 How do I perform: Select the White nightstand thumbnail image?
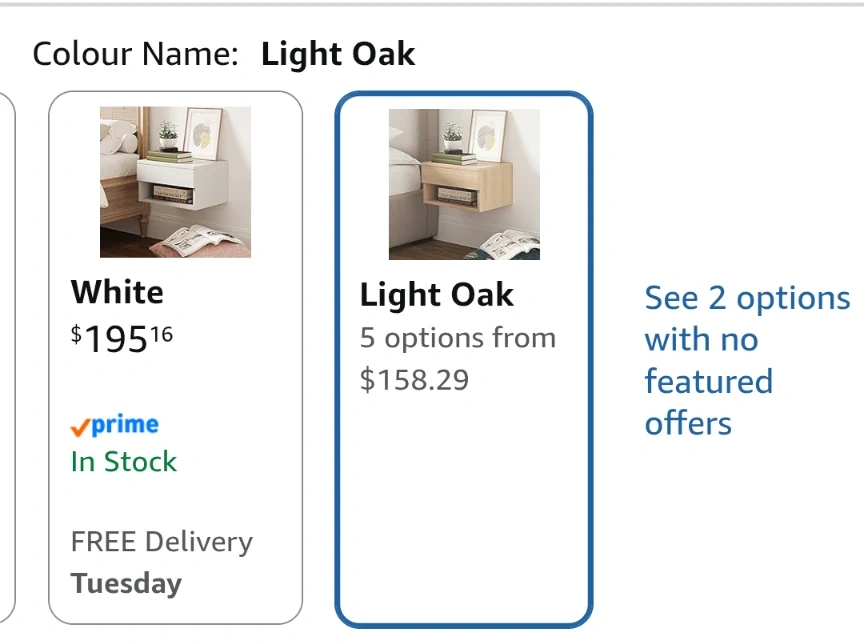click(175, 182)
